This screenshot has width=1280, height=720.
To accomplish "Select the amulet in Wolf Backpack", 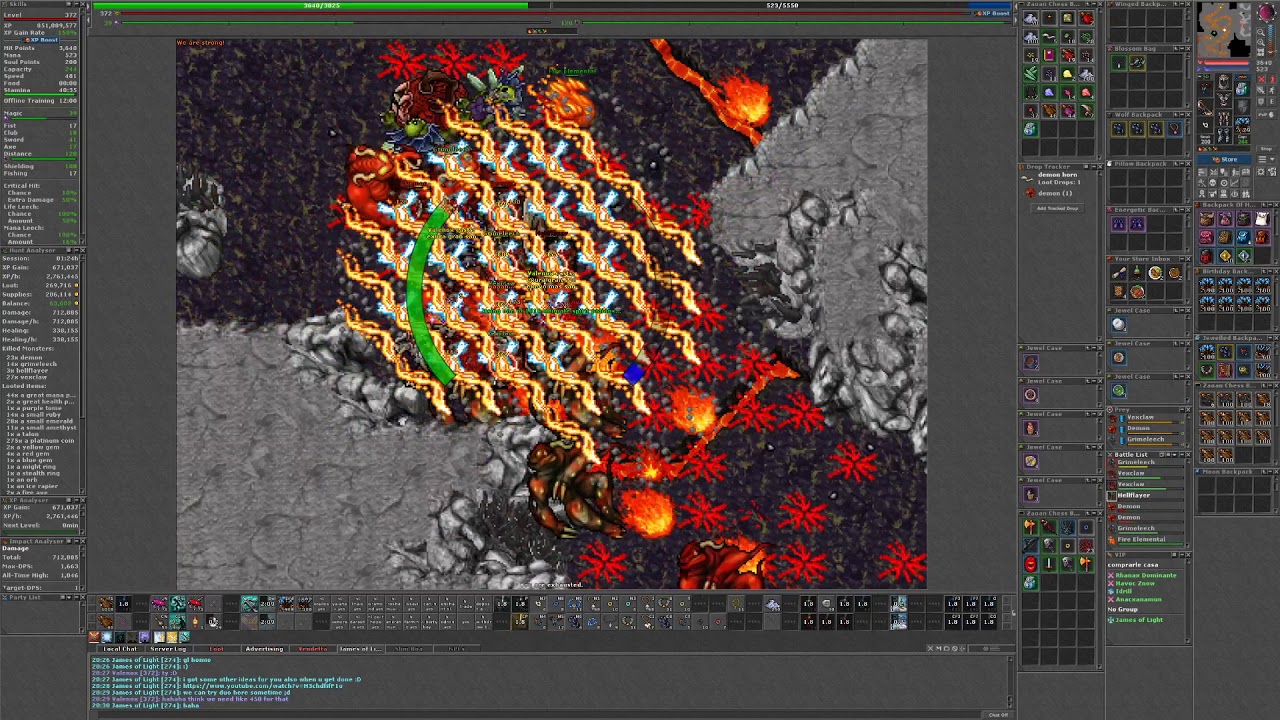I will [x=1174, y=129].
